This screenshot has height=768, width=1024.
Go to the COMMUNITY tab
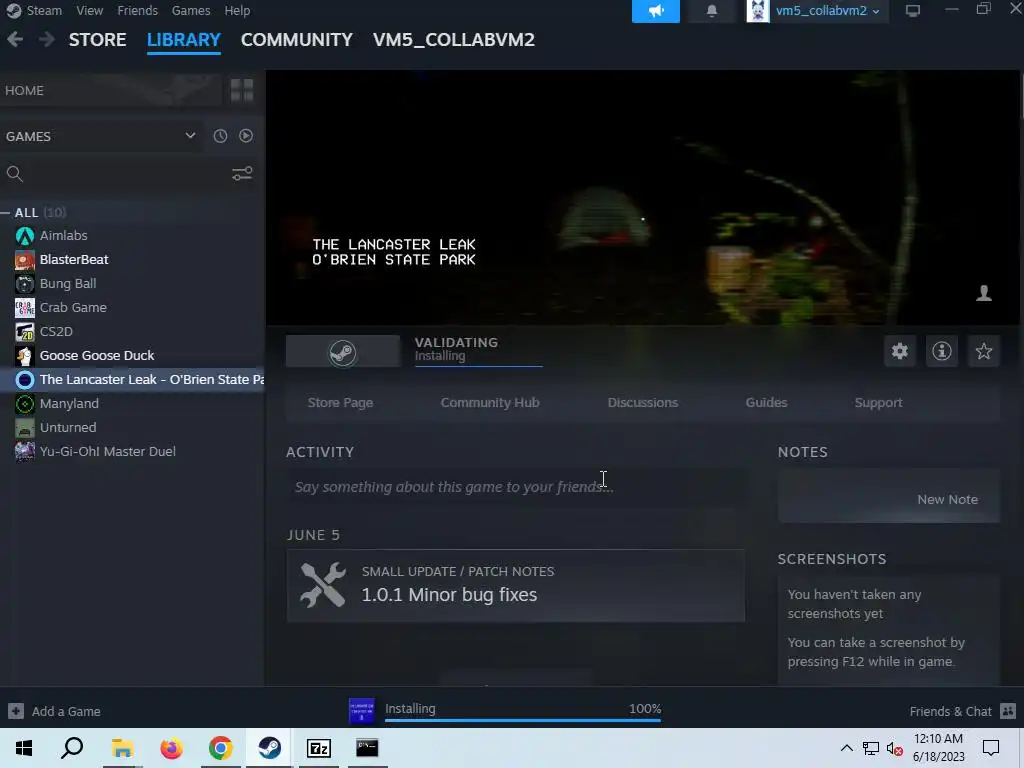296,40
